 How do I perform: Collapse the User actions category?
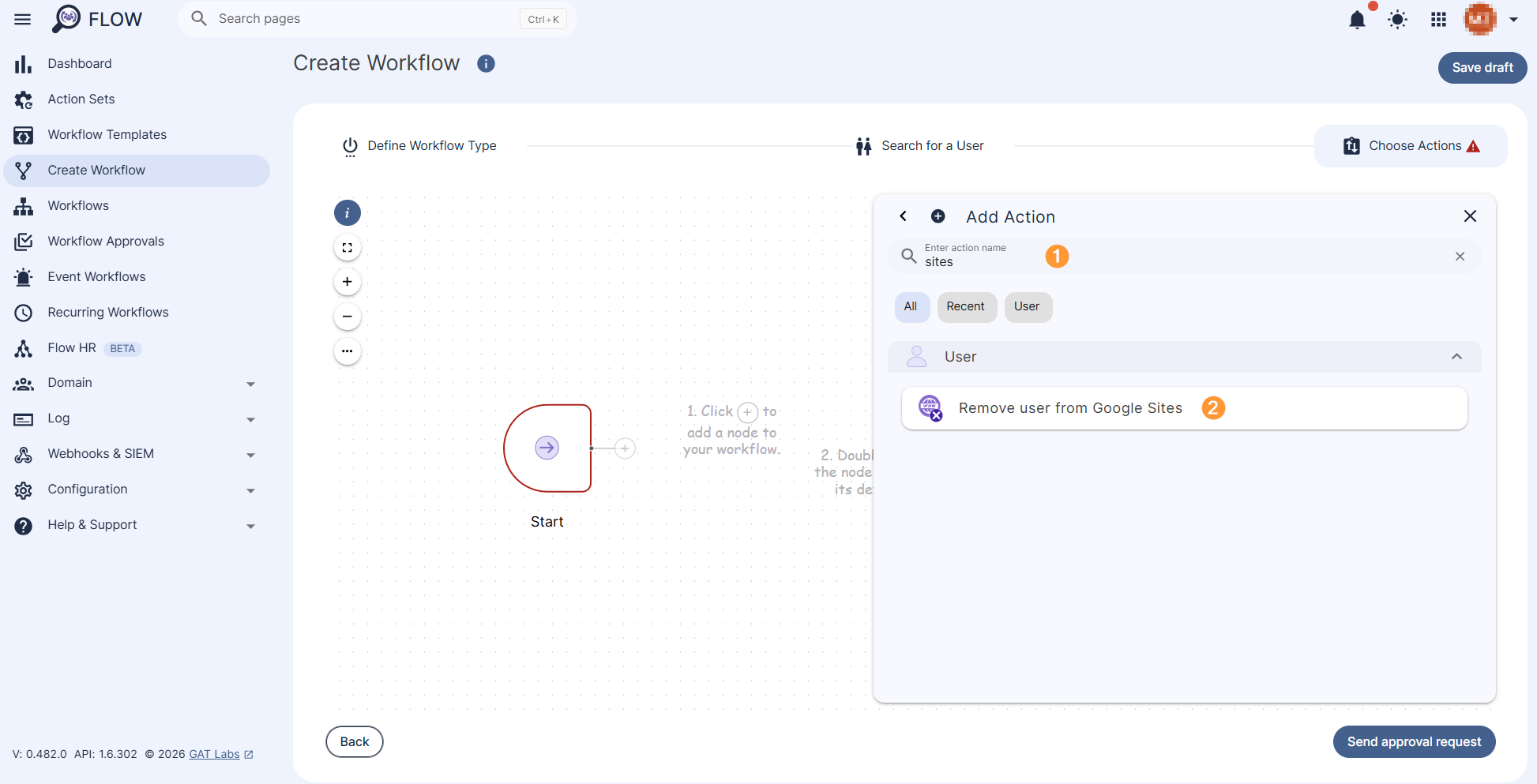pos(1456,357)
